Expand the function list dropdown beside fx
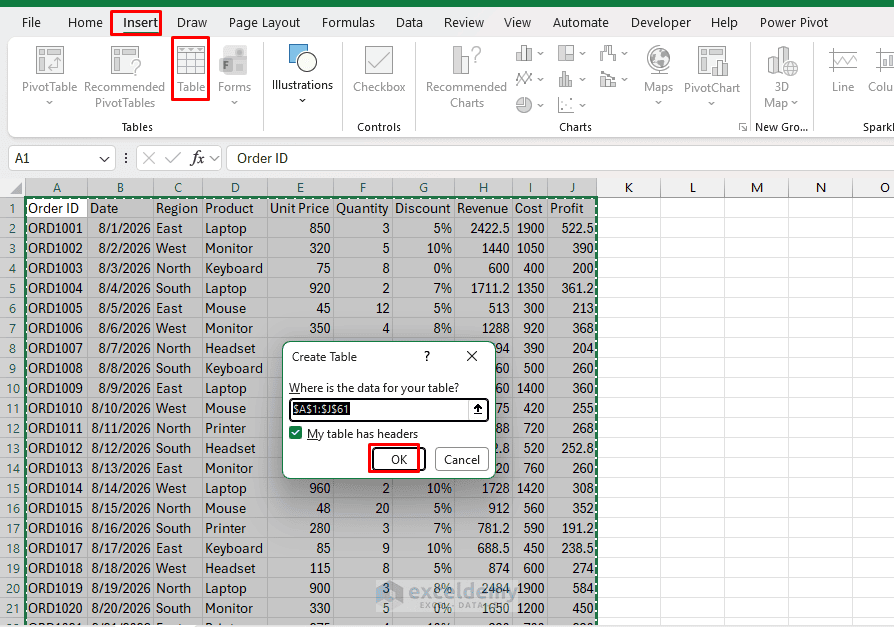This screenshot has height=627, width=894. 214,158
